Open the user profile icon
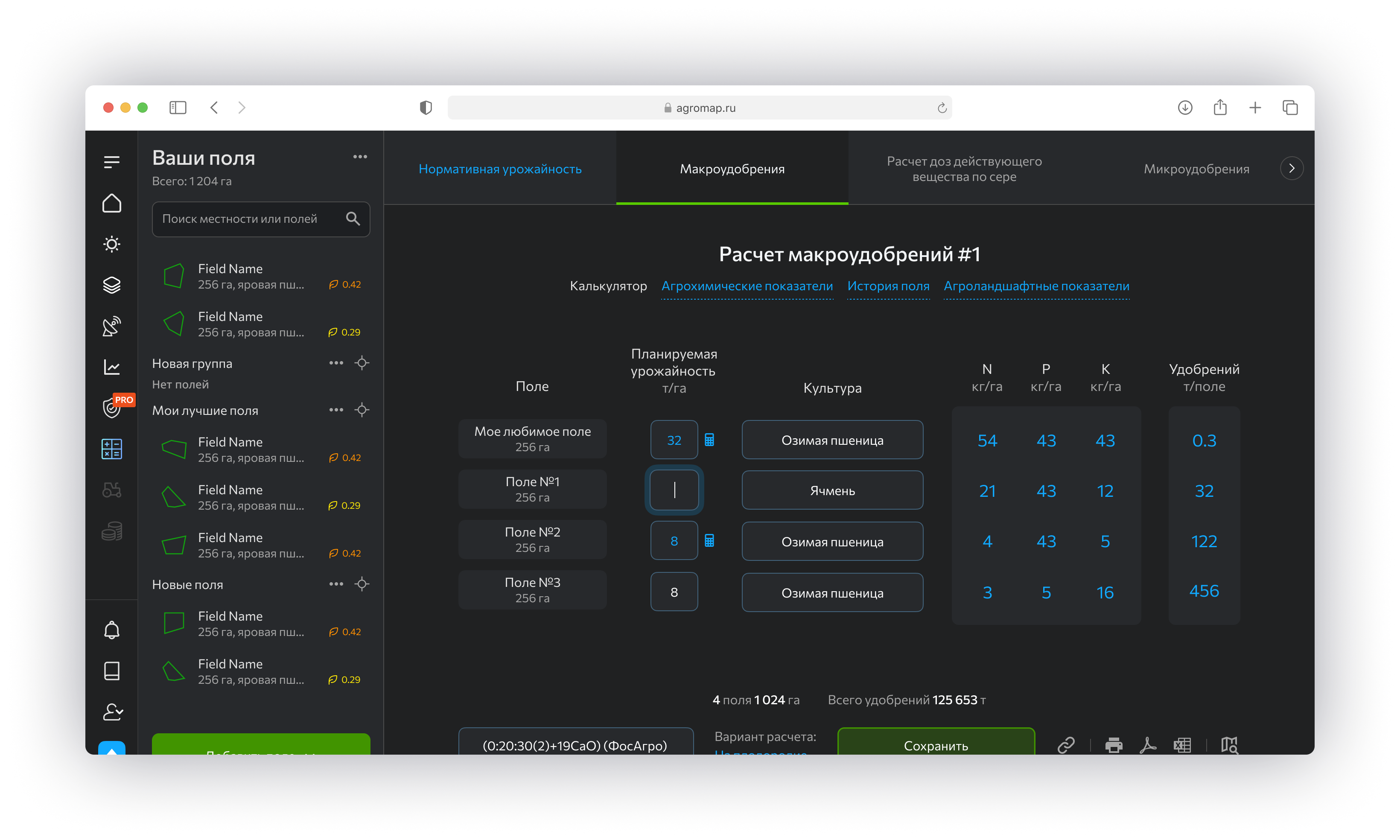The height and width of the screenshot is (840, 1400). [x=113, y=712]
